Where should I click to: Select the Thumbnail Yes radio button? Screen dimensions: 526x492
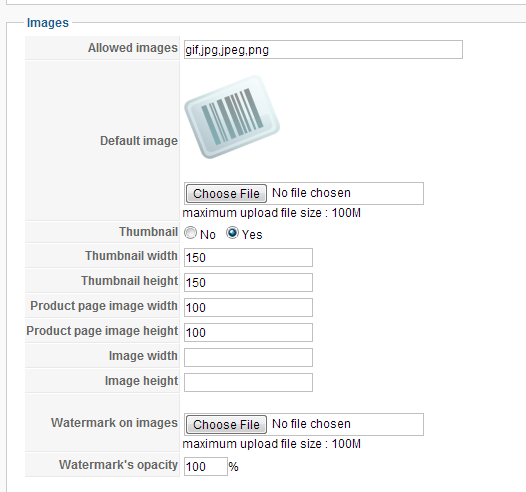[x=232, y=233]
